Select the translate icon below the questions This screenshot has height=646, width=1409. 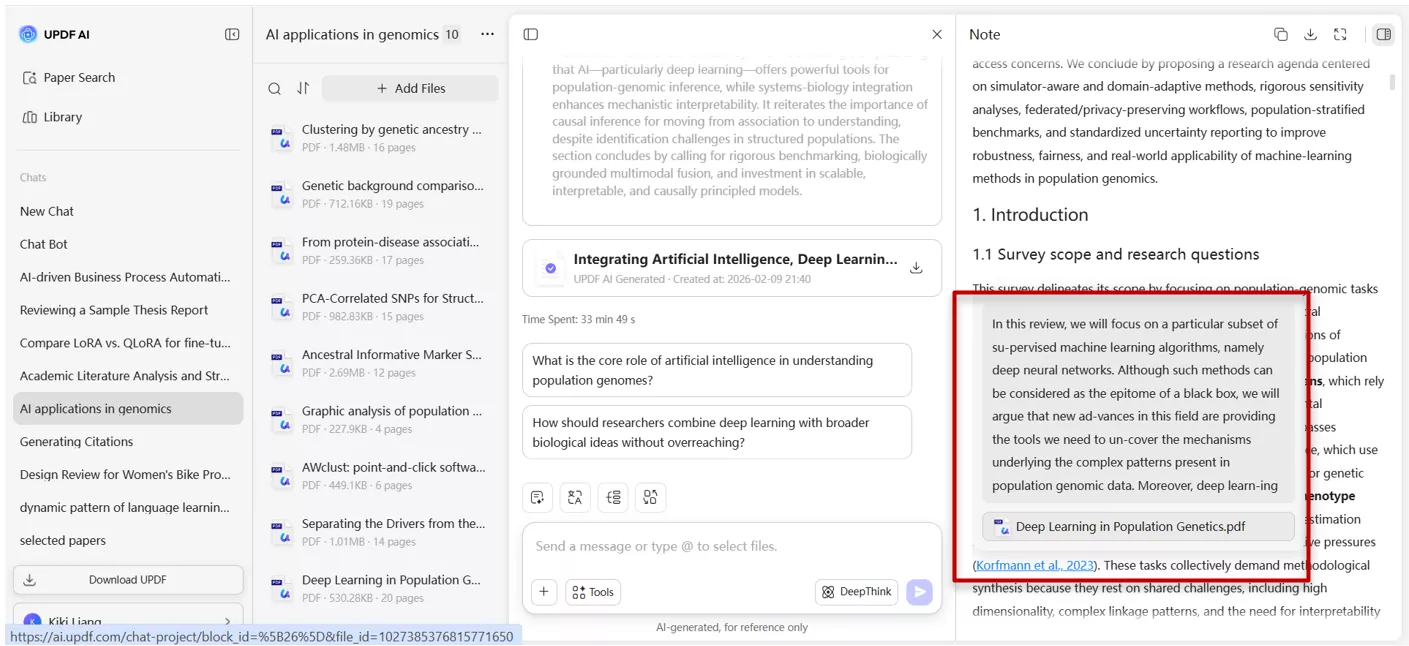click(575, 497)
